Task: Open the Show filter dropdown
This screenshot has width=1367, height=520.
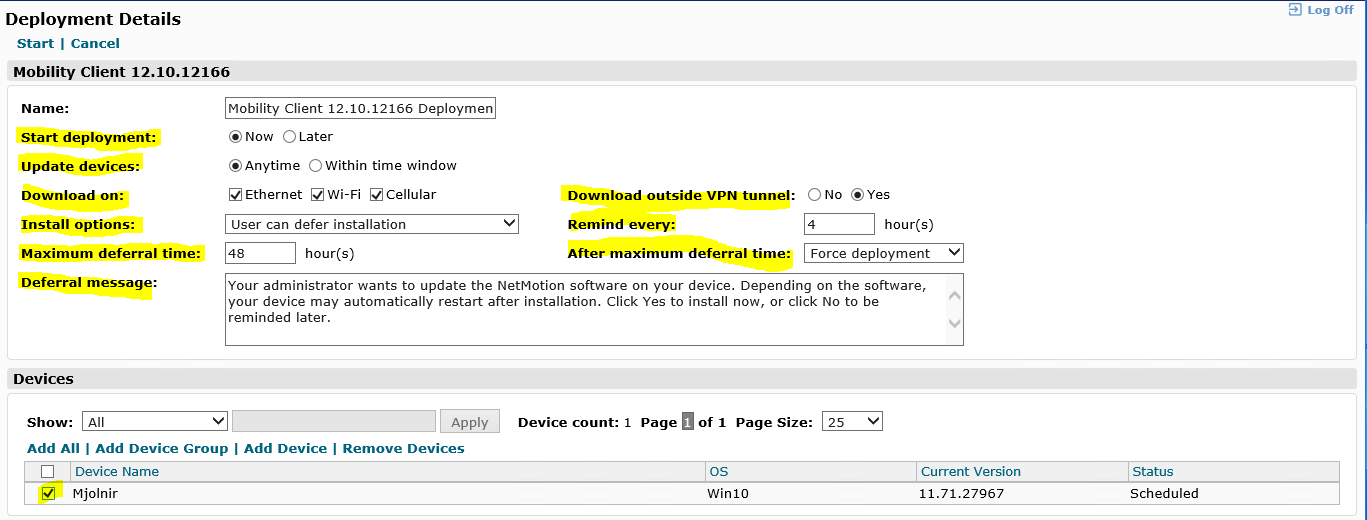Action: click(x=155, y=422)
